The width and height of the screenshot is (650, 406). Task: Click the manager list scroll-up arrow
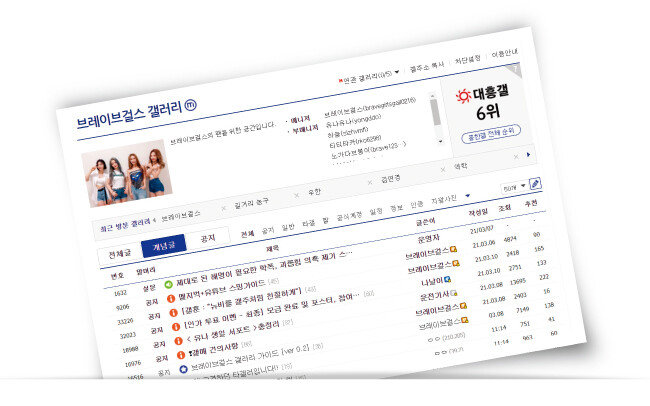point(433,96)
